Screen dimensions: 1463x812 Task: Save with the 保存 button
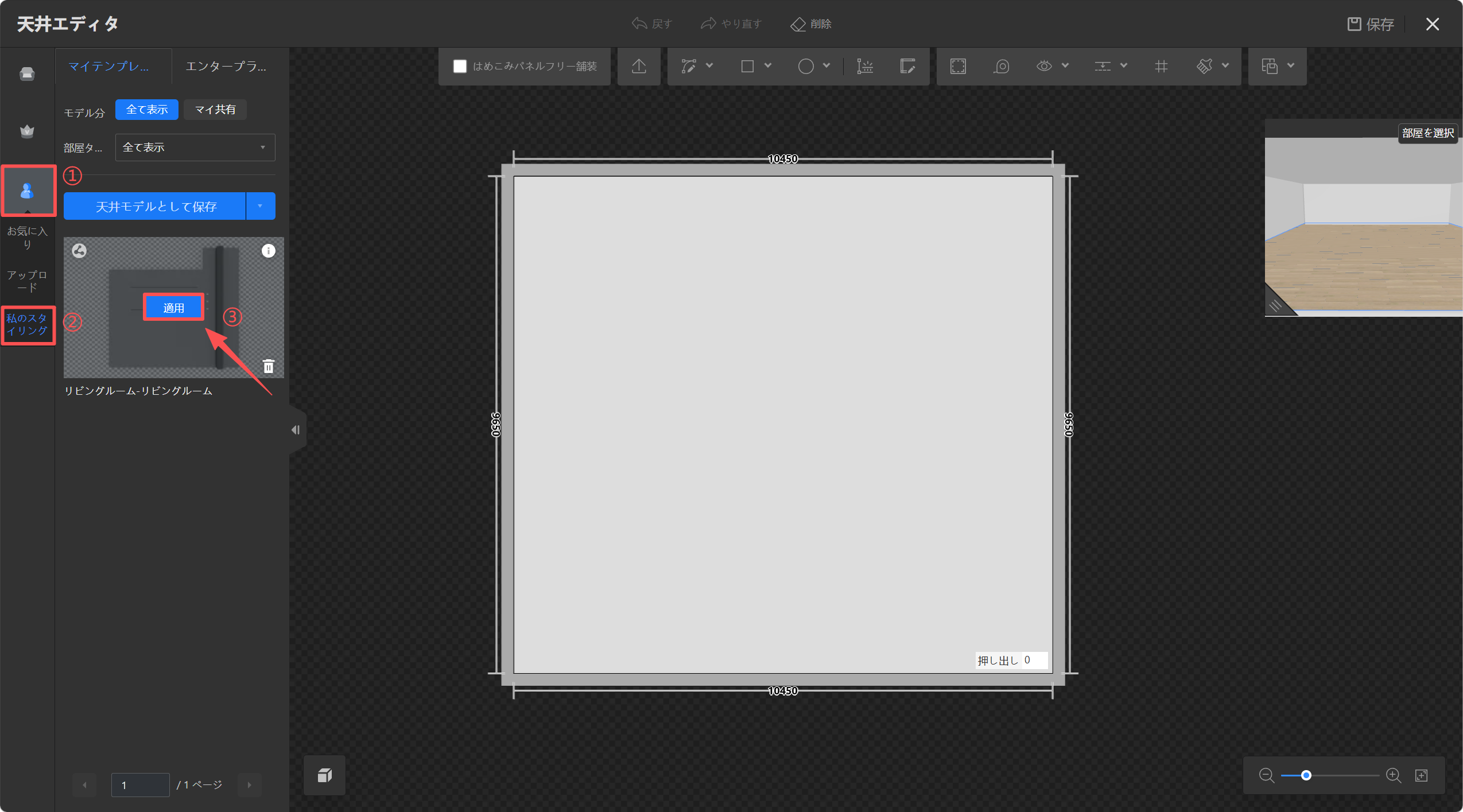[x=1371, y=24]
